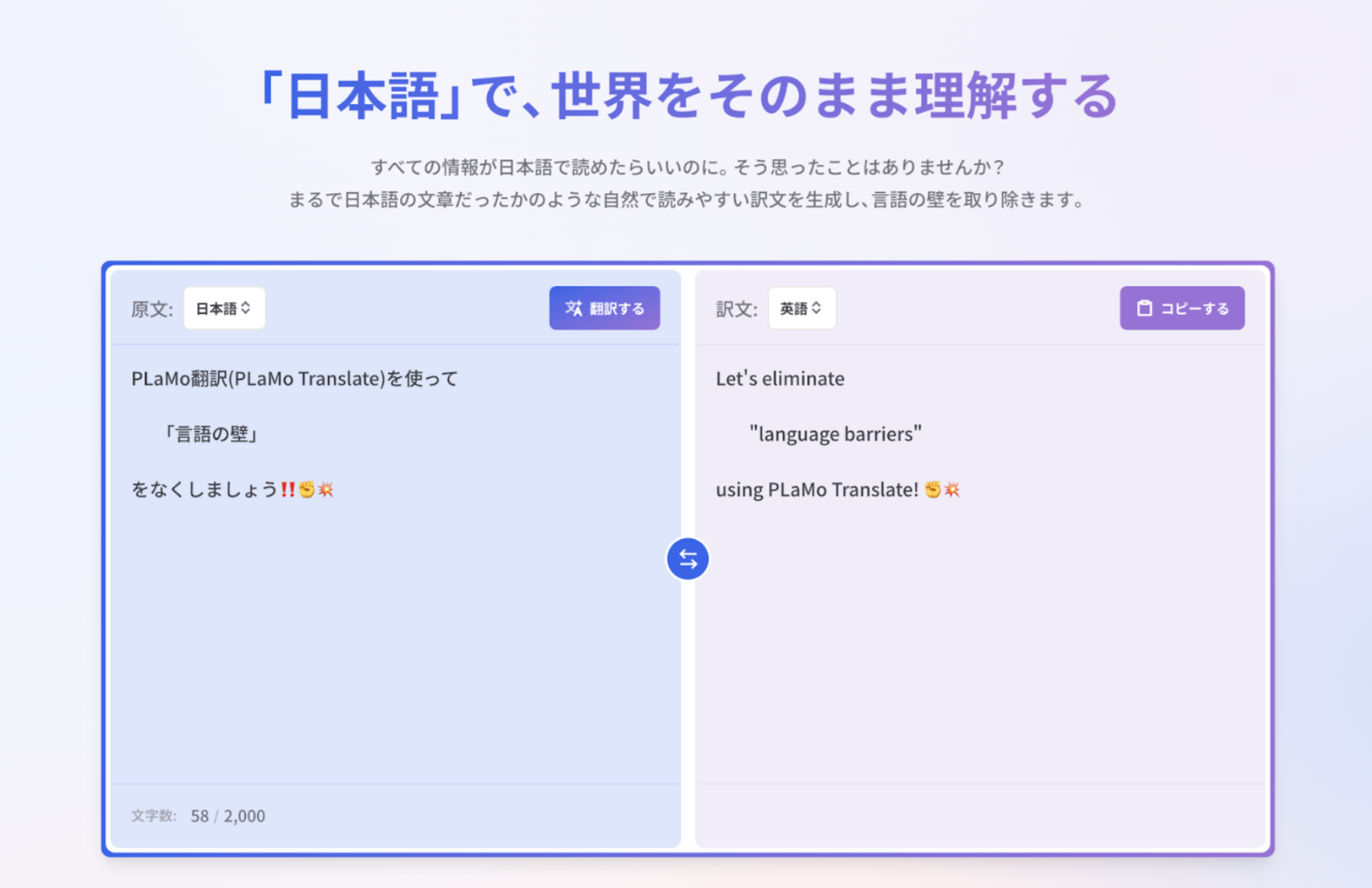Click the collision emoji after をなくしましょう

point(326,489)
